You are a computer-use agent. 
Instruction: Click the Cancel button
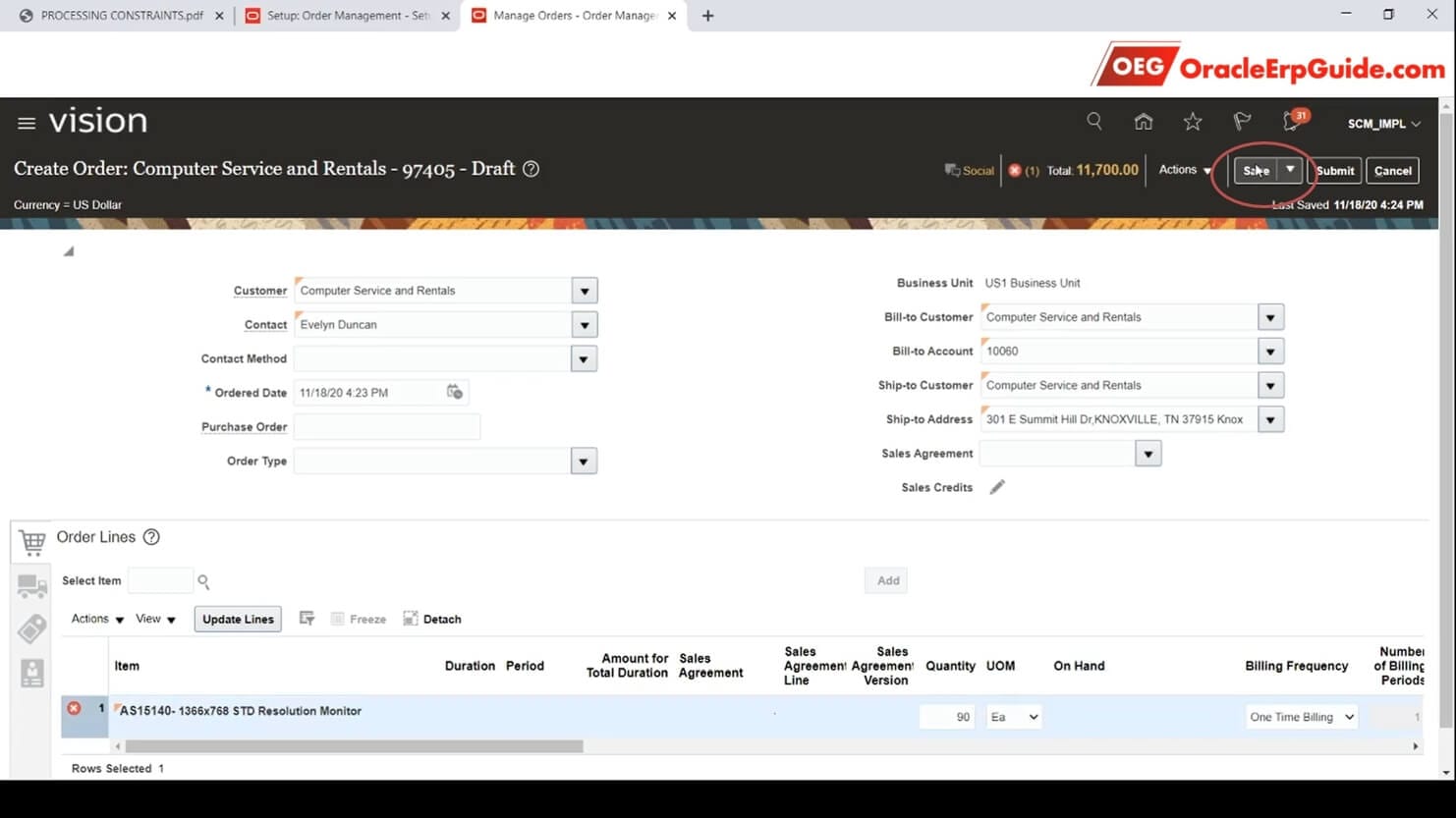[x=1393, y=170]
